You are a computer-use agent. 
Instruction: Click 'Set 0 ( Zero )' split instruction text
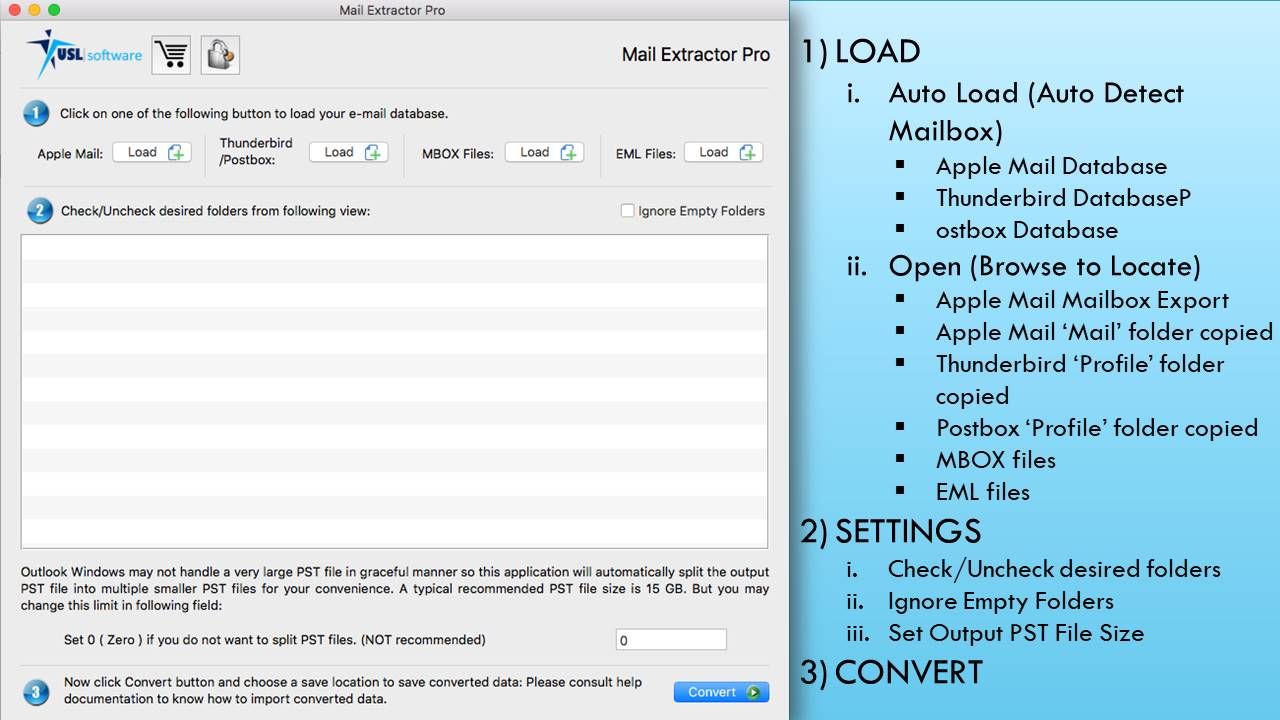point(275,640)
